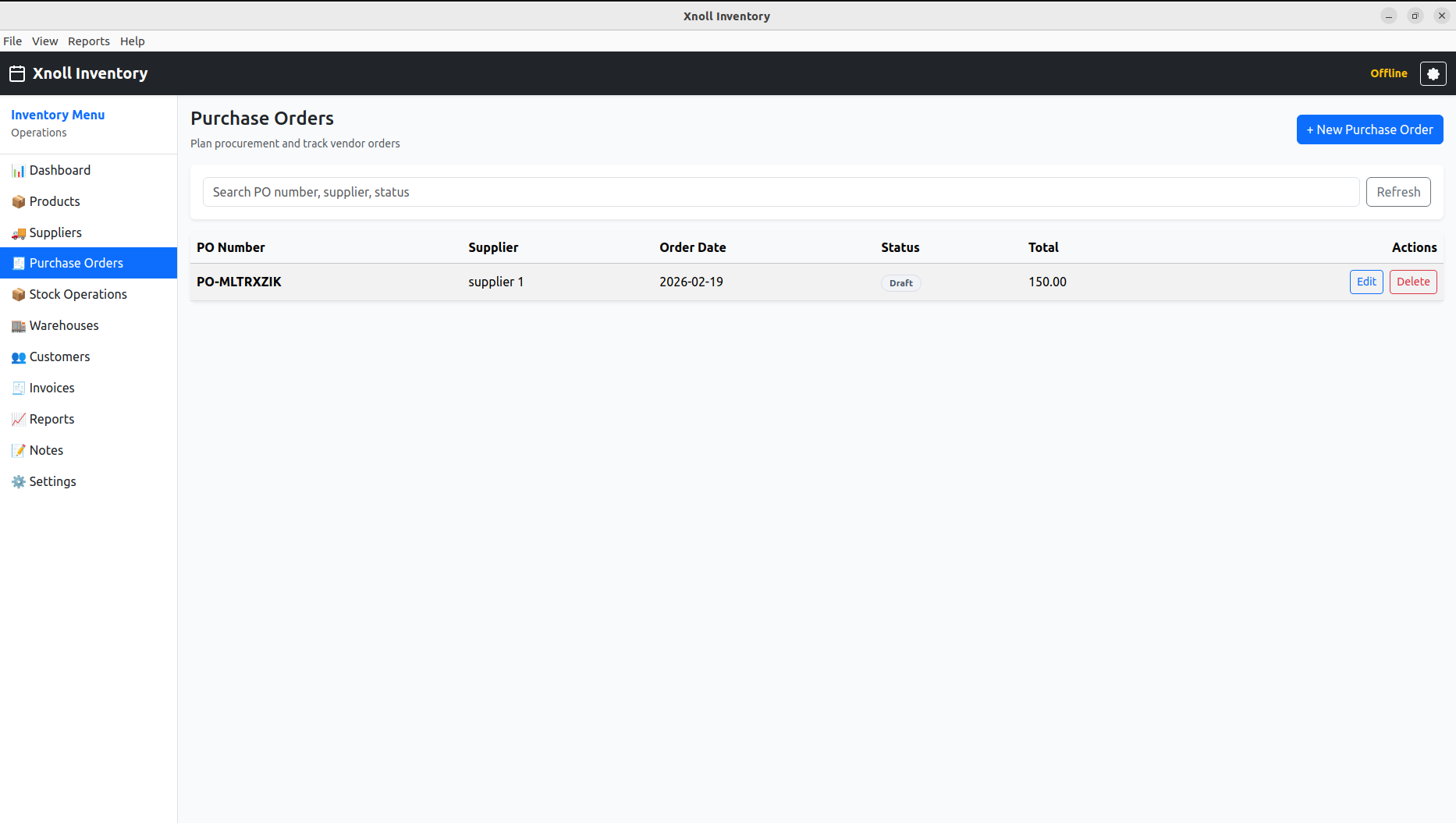View the Customers list
Viewport: 1456px width, 823px height.
59,357
